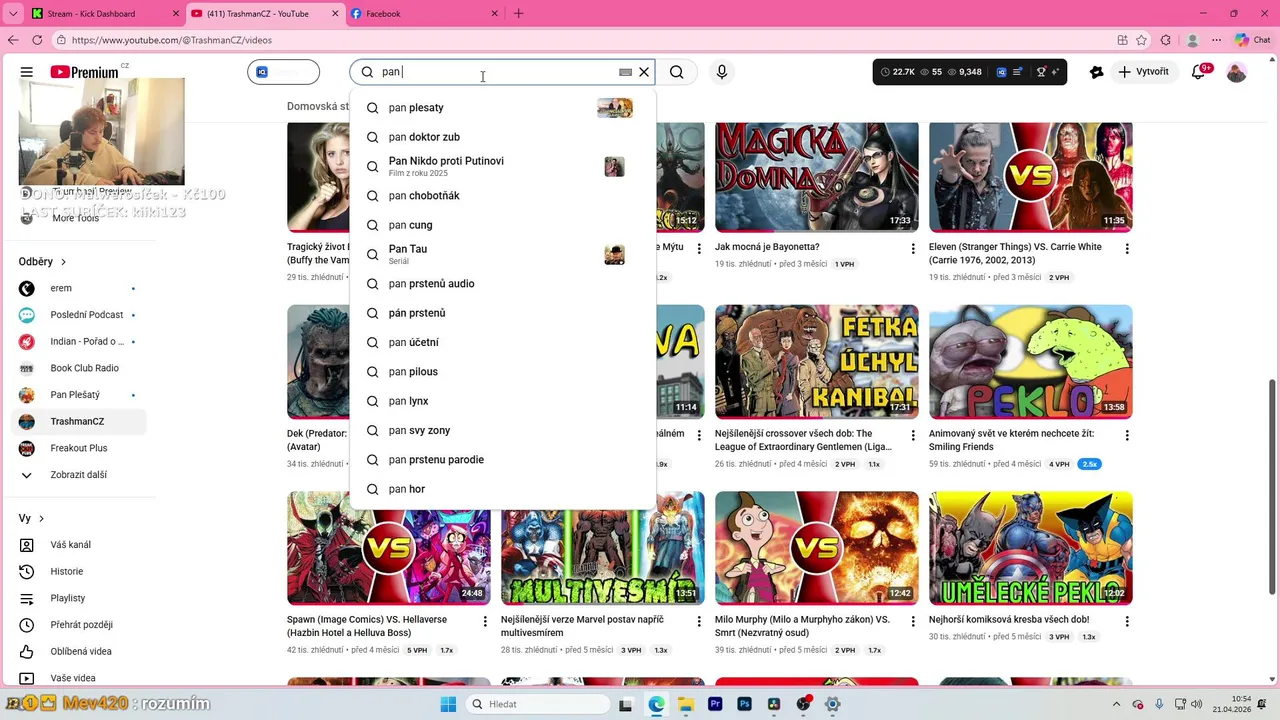Open Premiere Pro from the taskbar
This screenshot has height=720, width=1280.
715,704
